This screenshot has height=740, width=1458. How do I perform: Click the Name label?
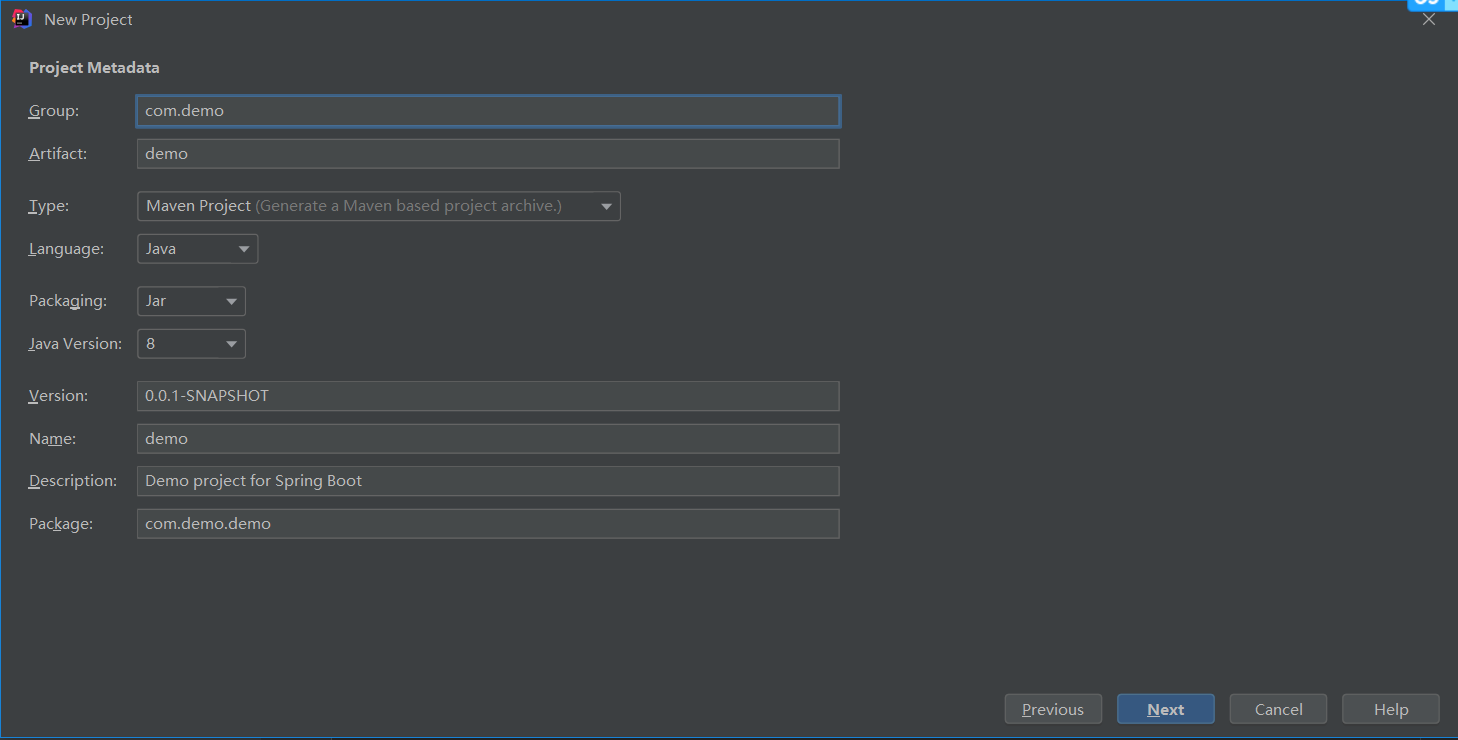[53, 439]
